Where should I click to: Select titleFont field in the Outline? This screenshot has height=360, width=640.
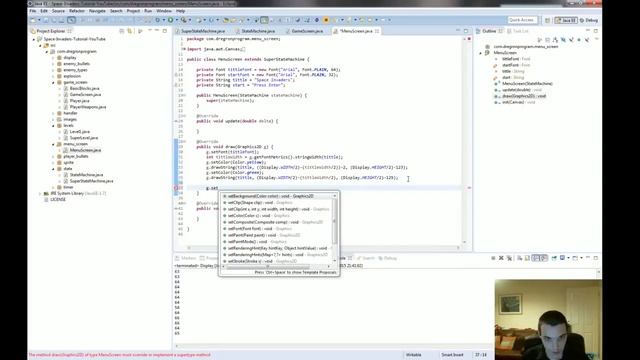click(516, 59)
